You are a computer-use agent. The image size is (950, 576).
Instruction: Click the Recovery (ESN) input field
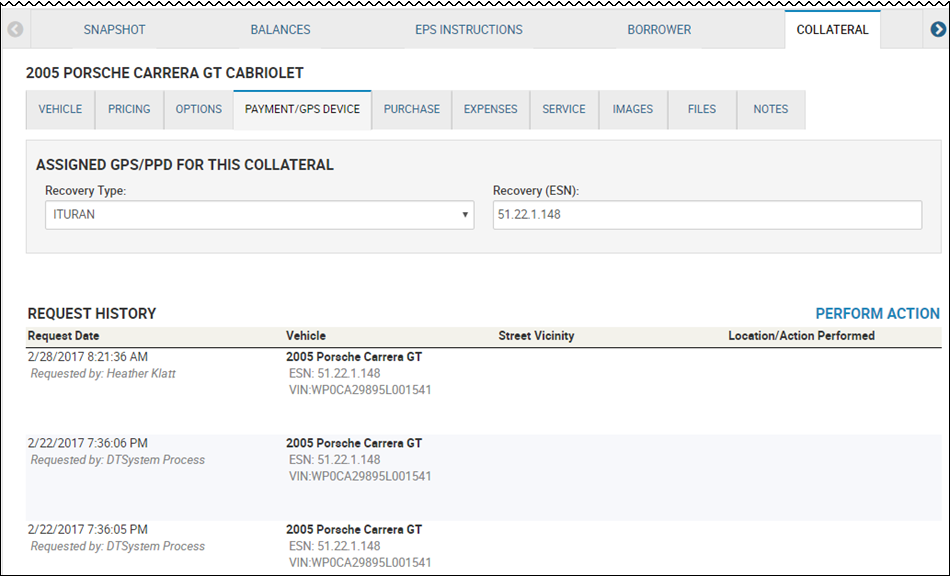tap(707, 215)
